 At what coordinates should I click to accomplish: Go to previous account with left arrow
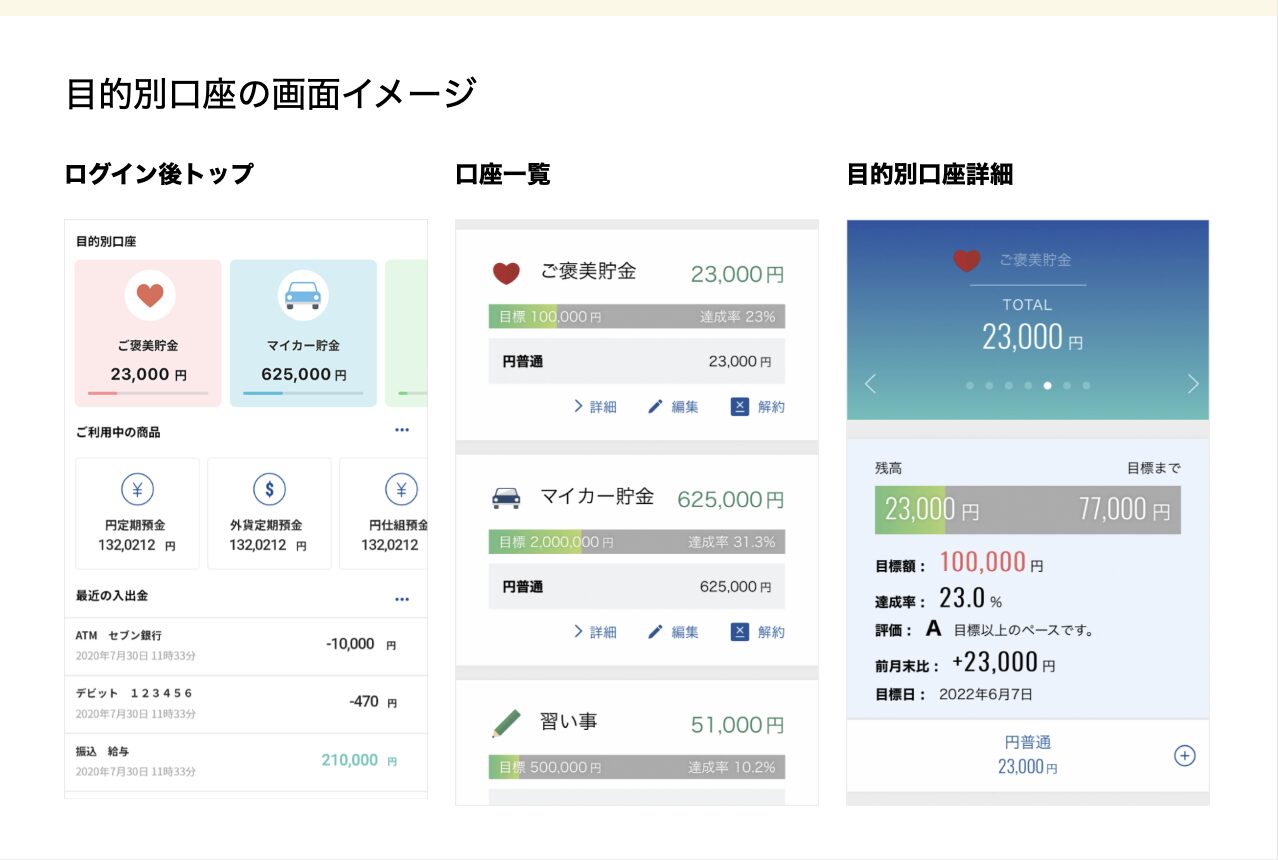[x=870, y=384]
